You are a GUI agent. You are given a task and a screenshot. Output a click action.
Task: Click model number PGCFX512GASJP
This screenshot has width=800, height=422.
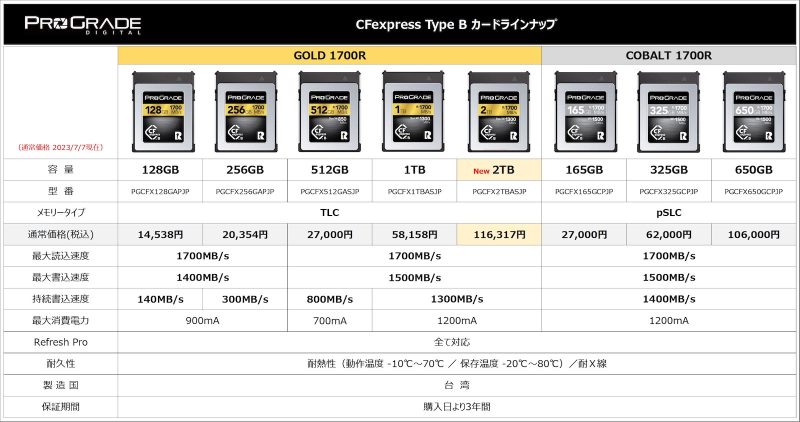pos(330,192)
